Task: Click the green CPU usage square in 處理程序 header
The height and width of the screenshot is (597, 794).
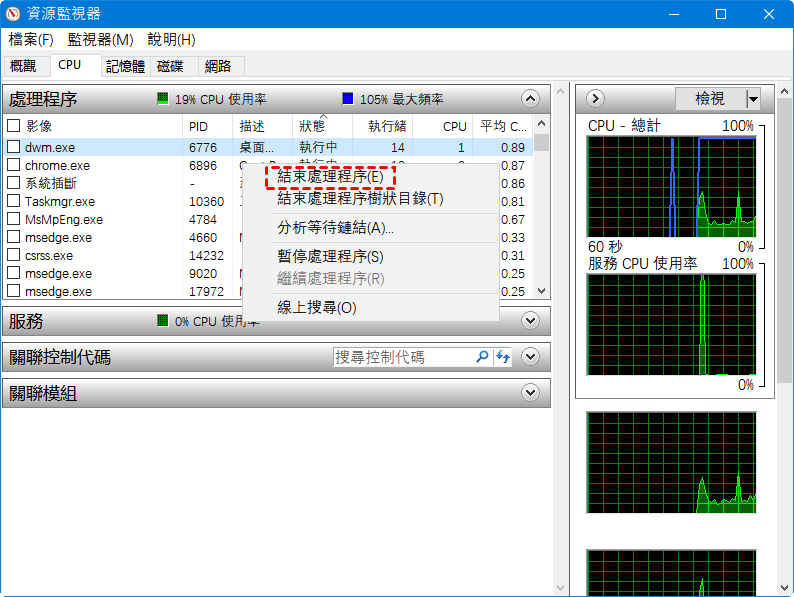Action: pyautogui.click(x=163, y=99)
